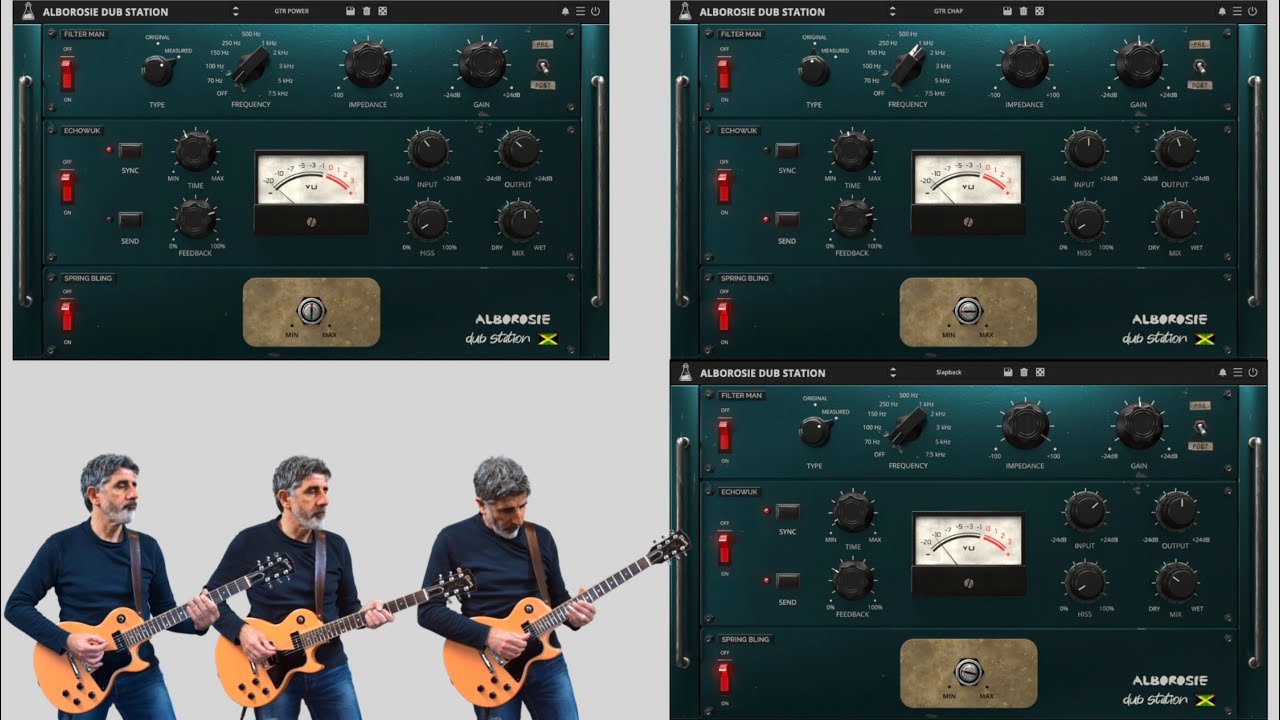1280x720 pixels.
Task: Open bell notifications in Slapback window
Action: click(1222, 372)
